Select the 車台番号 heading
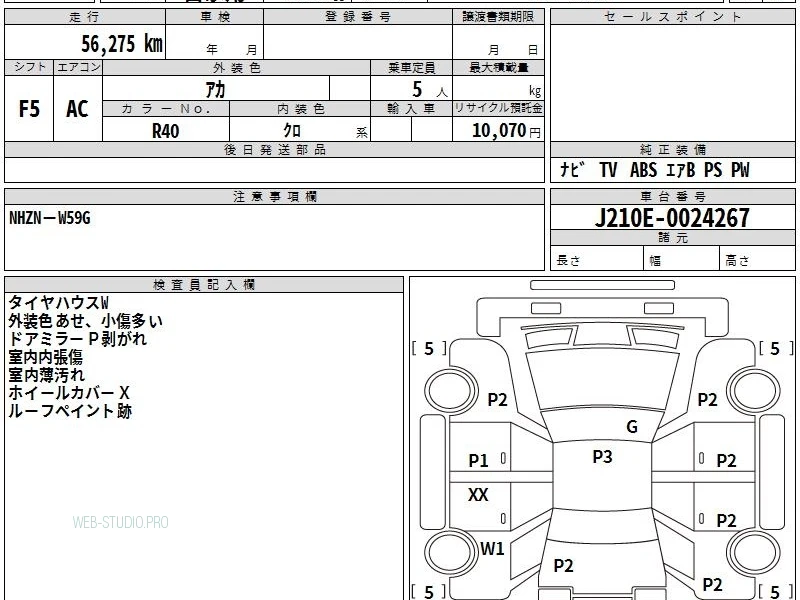The width and height of the screenshot is (800, 600). [672, 196]
